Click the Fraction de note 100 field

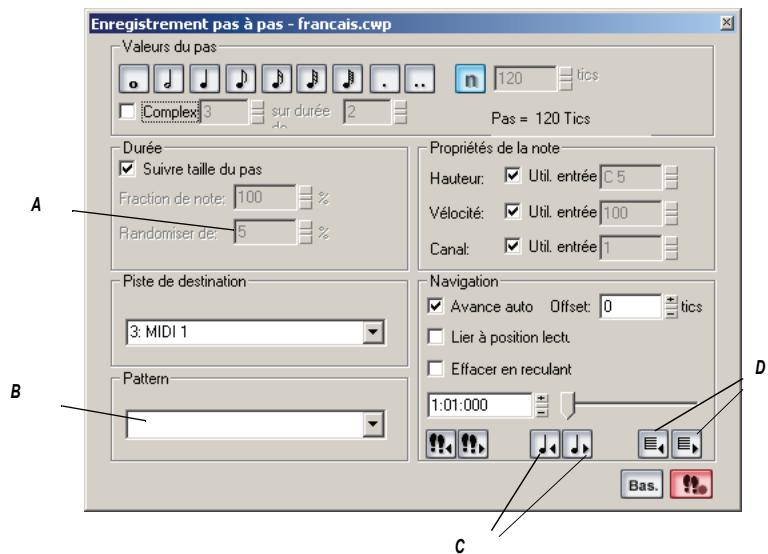265,197
